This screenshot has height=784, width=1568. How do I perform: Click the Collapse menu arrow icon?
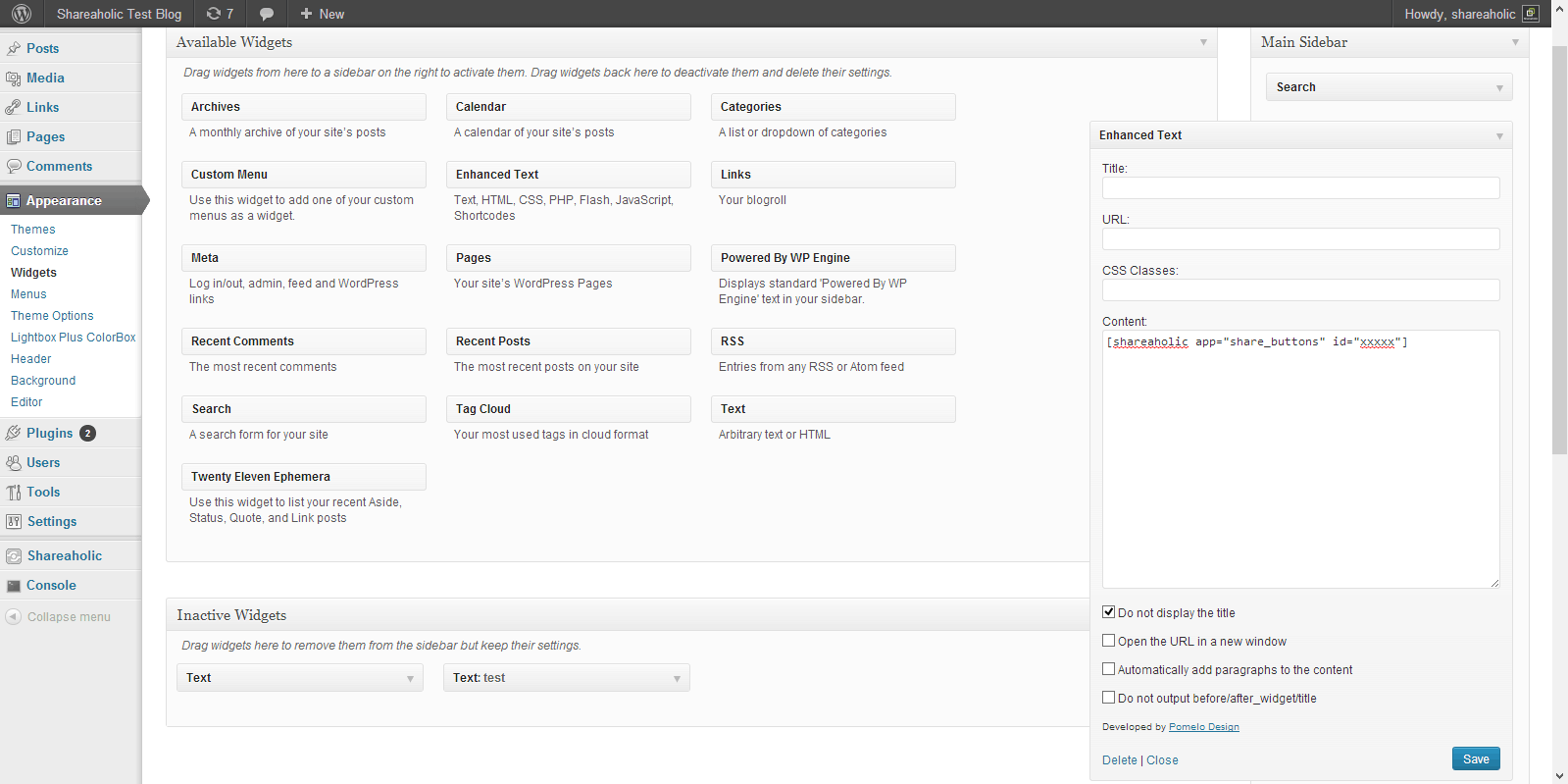(14, 616)
